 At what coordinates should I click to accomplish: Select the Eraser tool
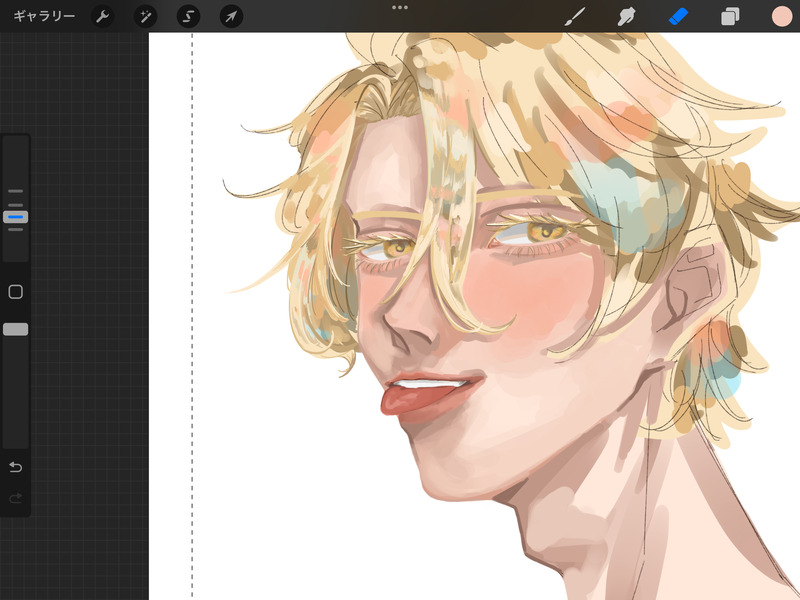click(678, 16)
